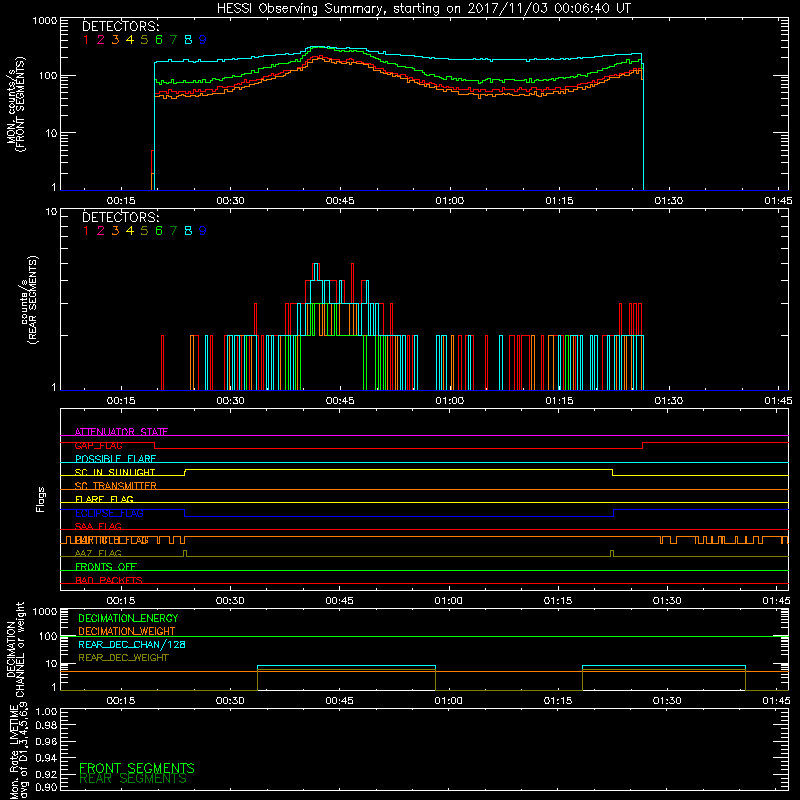Click the 1000 y-axis label on front segments plot
This screenshot has height=800, width=800.
point(44,21)
